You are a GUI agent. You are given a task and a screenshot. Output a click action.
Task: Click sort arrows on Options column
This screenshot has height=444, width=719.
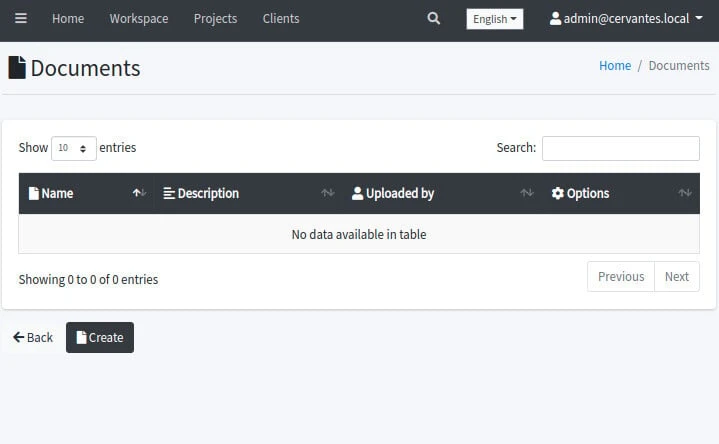tap(685, 193)
